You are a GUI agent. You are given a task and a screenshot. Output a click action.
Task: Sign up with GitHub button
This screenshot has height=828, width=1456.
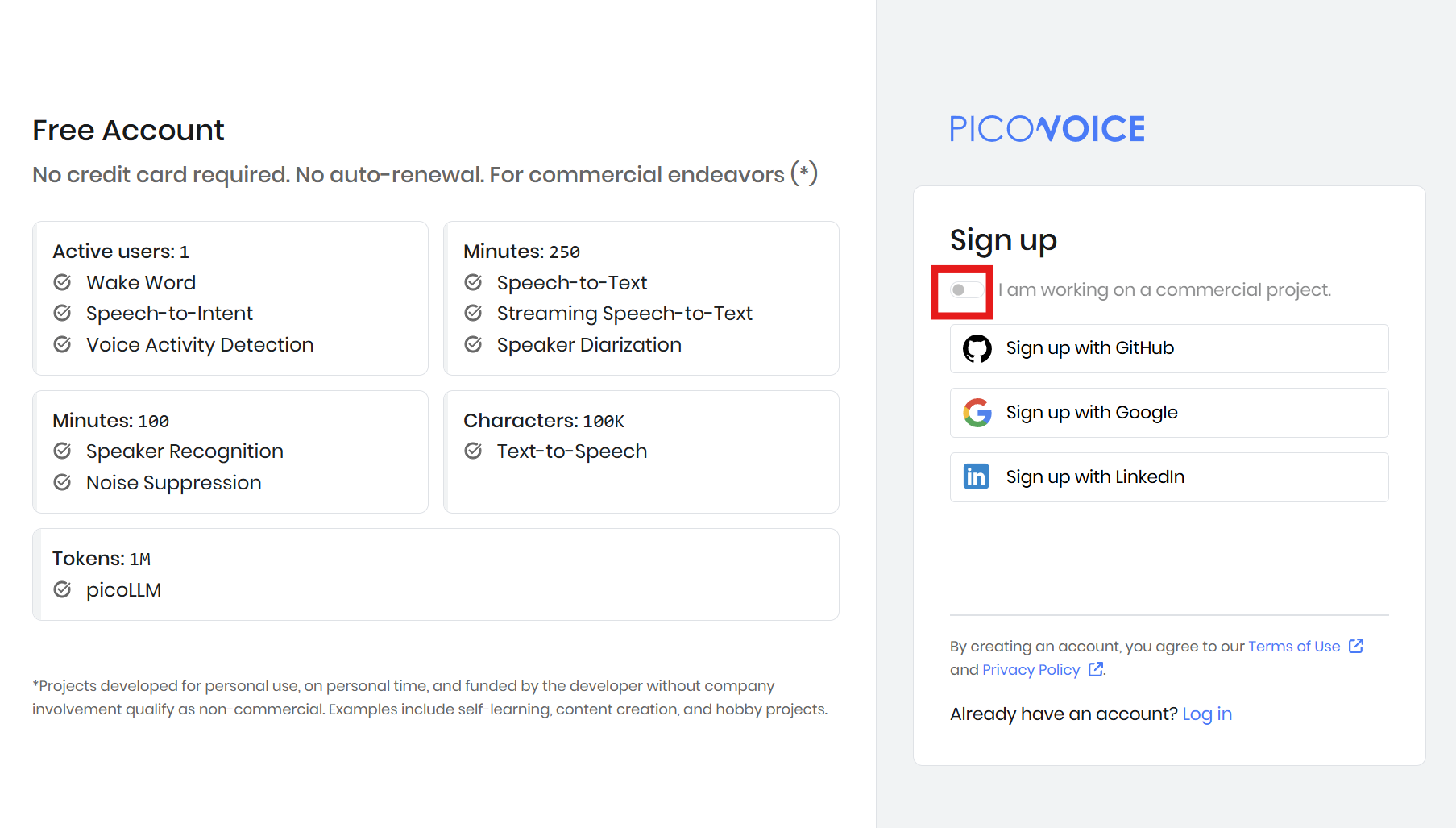tap(1168, 348)
